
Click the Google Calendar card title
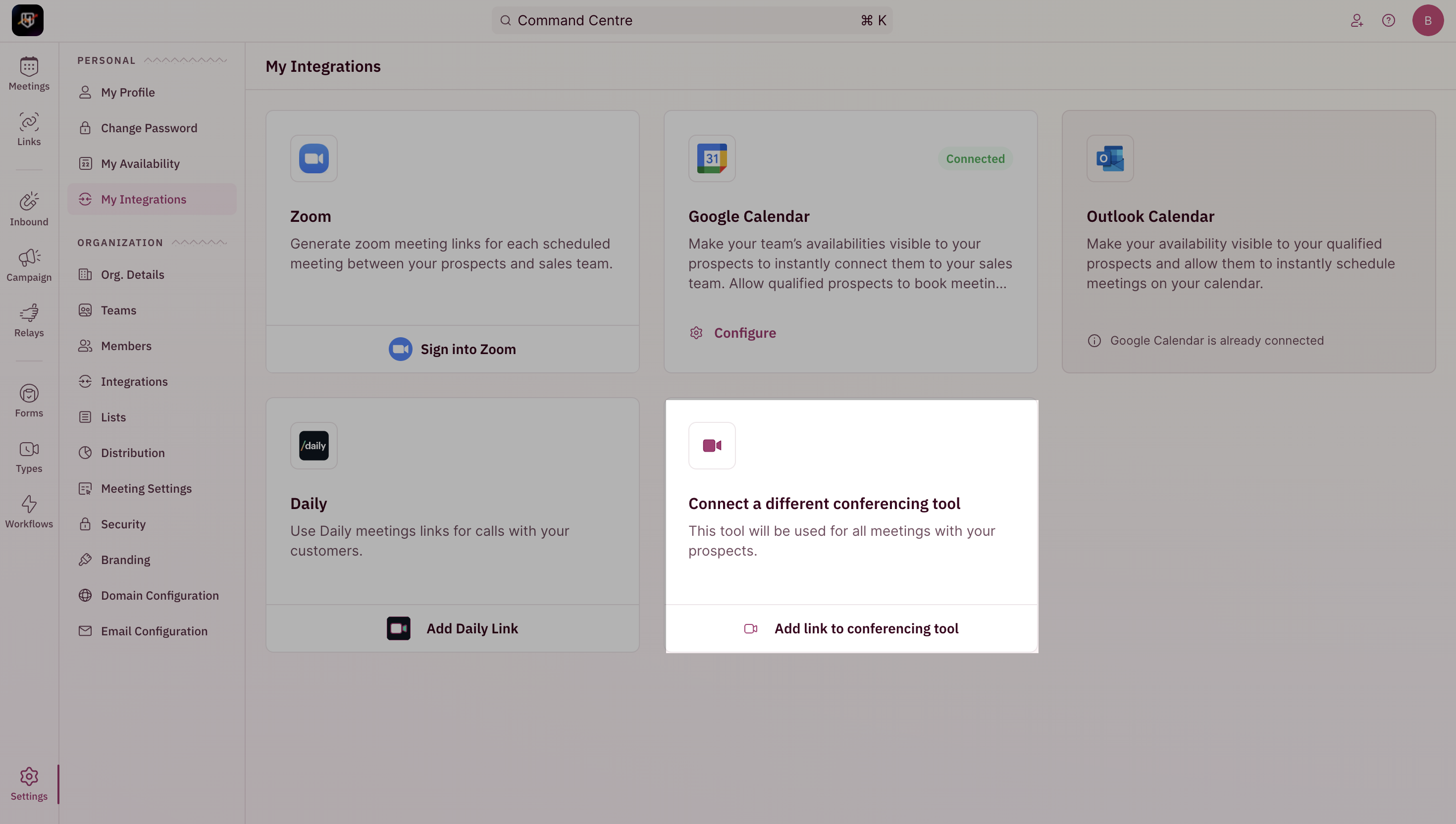[749, 216]
